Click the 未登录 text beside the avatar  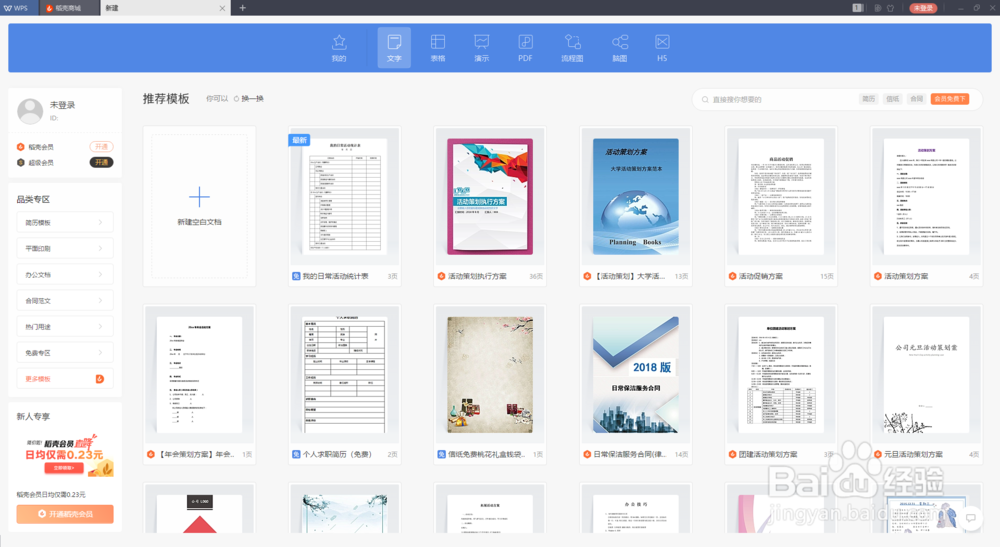pyautogui.click(x=62, y=105)
